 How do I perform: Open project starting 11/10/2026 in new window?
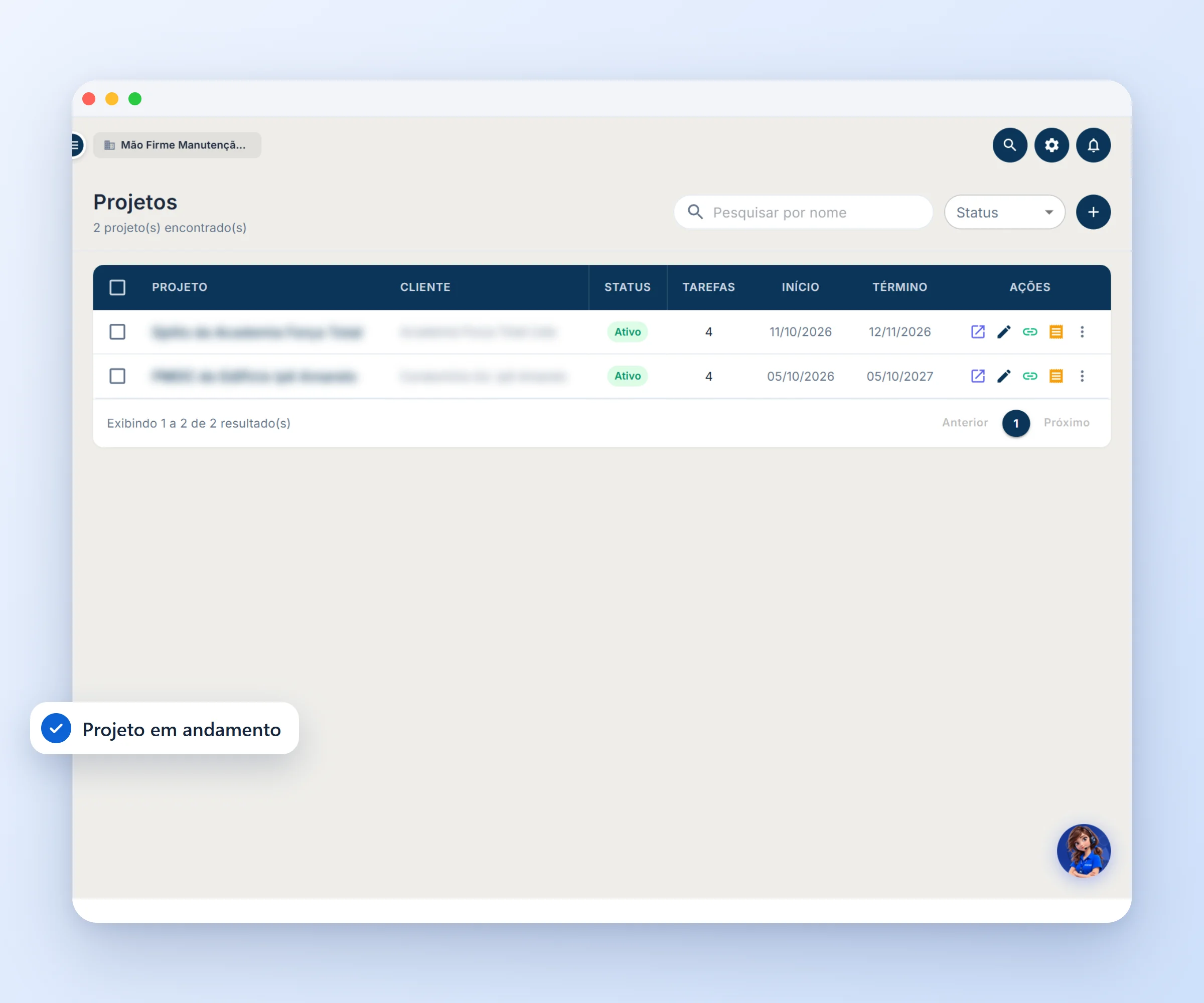978,332
